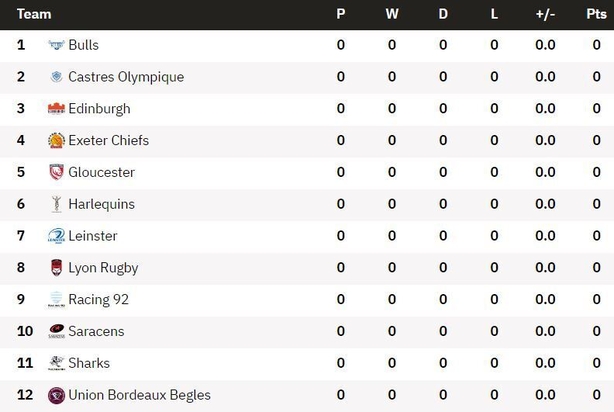Click the Gloucester shield logo
Image resolution: width=614 pixels, height=412 pixels.
[56, 172]
